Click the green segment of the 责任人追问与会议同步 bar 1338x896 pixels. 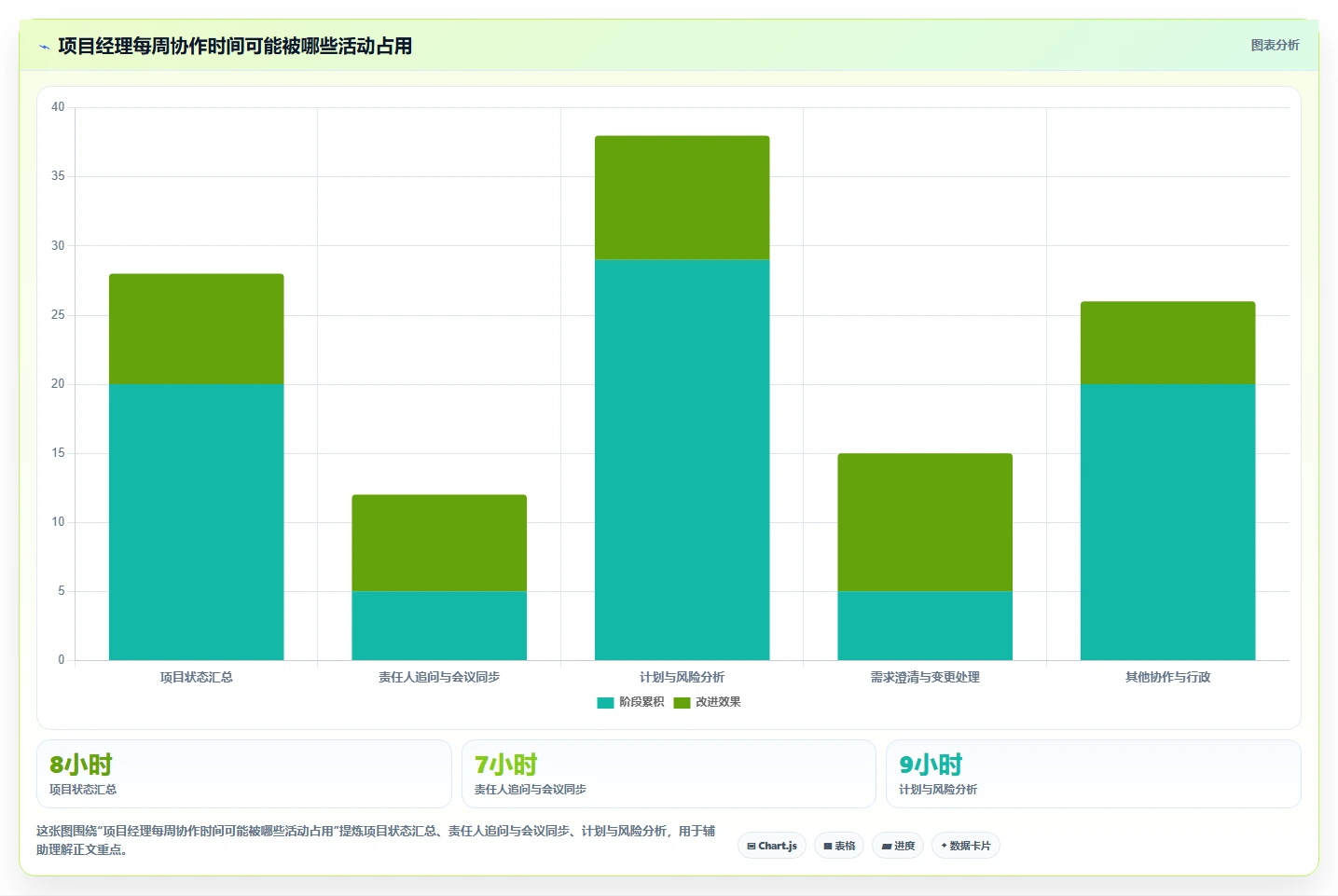click(x=439, y=543)
